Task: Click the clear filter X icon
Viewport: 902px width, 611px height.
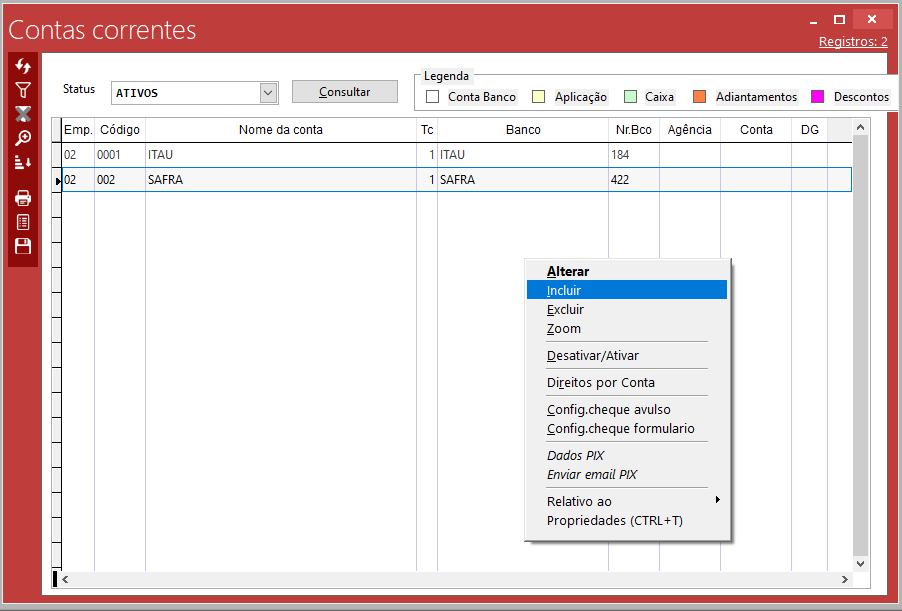Action: 23,114
